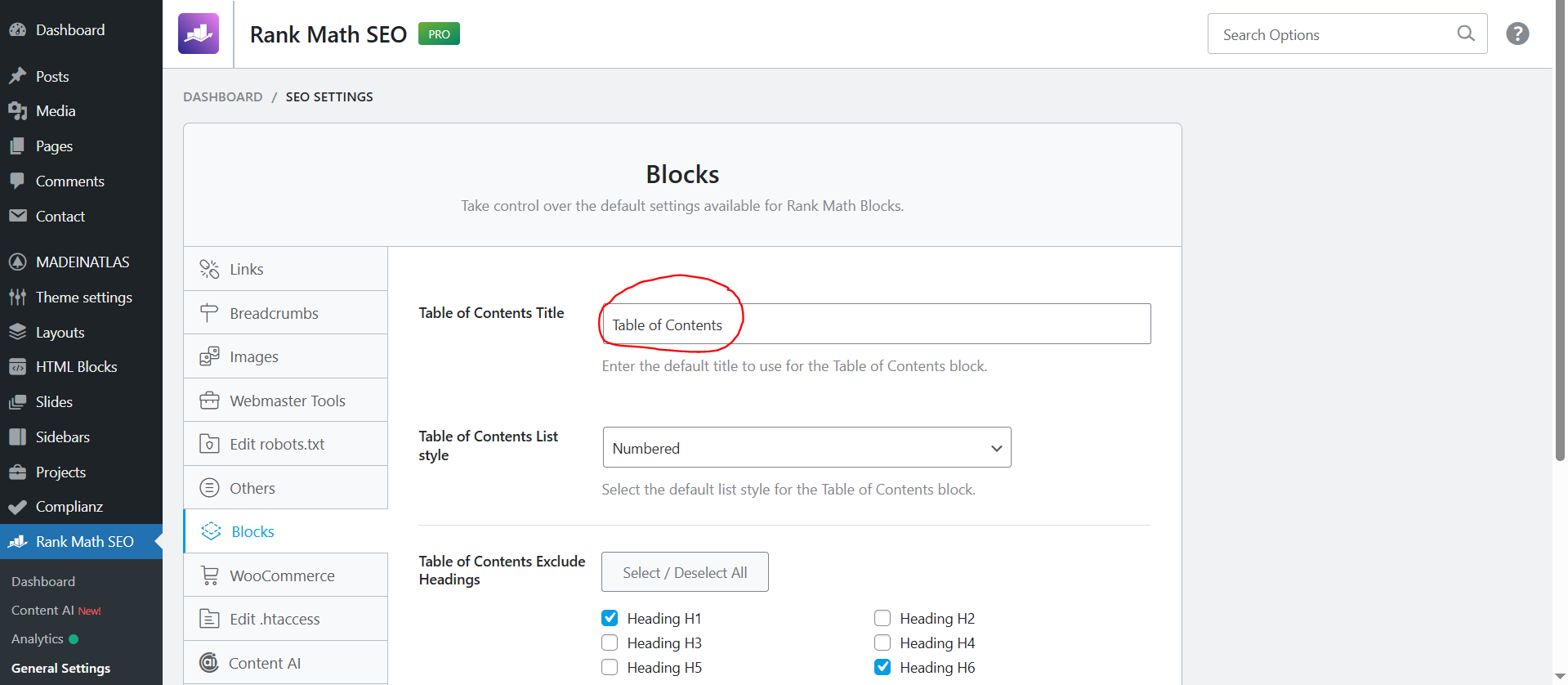Open General Settings submenu item
Image resolution: width=1568 pixels, height=685 pixels.
click(x=60, y=668)
